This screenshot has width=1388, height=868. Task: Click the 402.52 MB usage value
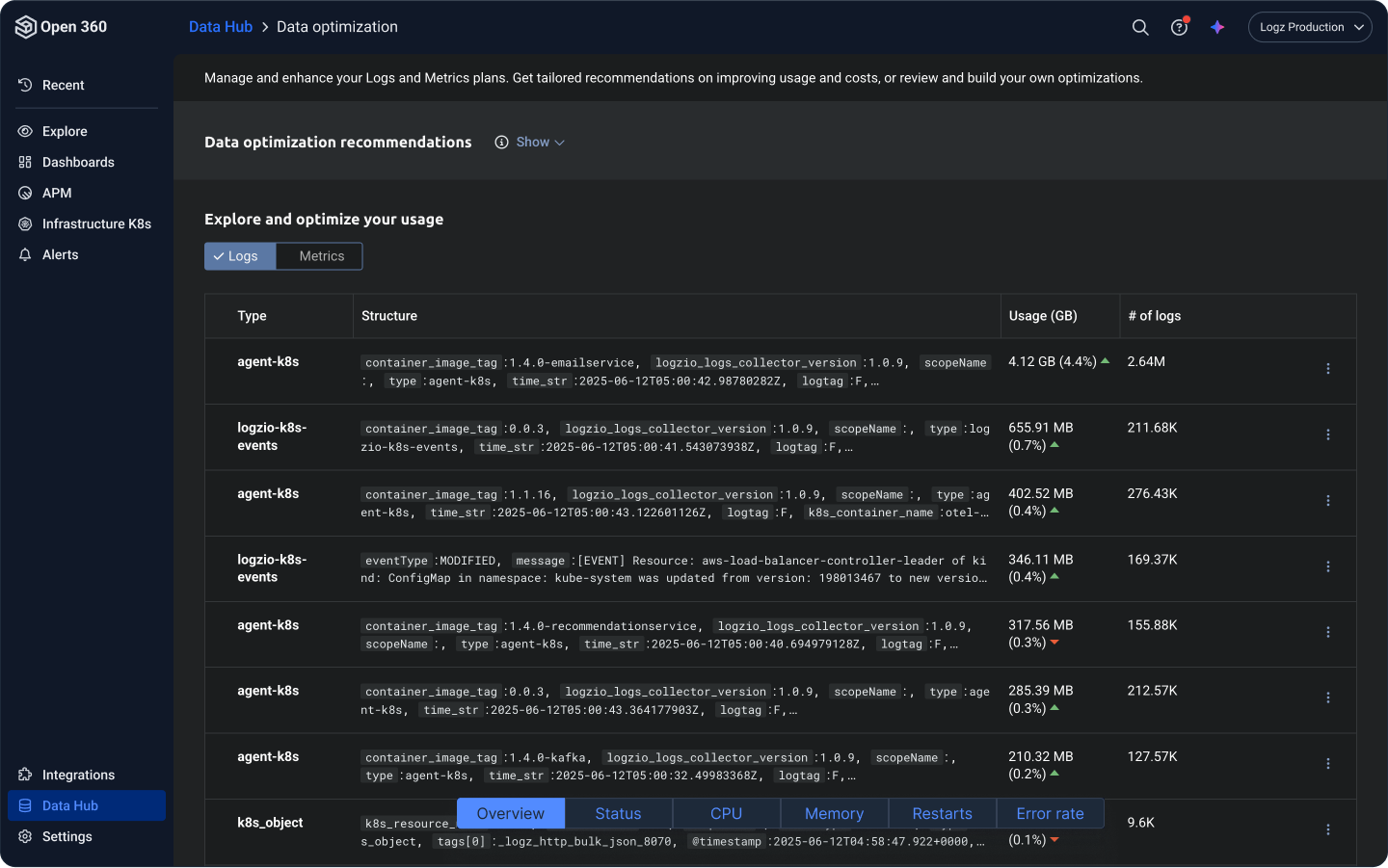click(1041, 493)
